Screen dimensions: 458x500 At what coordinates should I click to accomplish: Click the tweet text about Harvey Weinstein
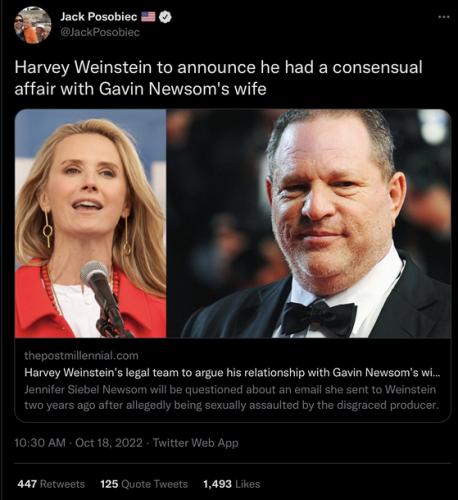pos(218,78)
